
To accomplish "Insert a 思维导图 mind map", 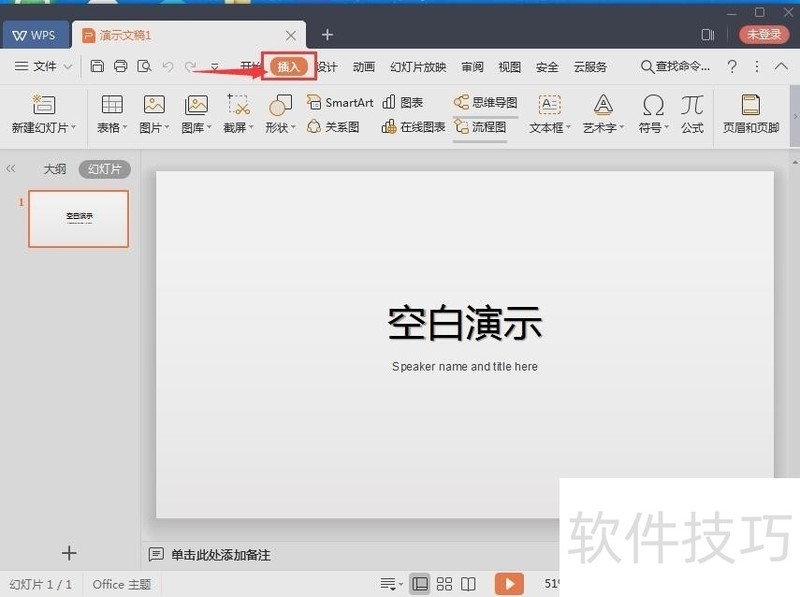I will point(486,102).
